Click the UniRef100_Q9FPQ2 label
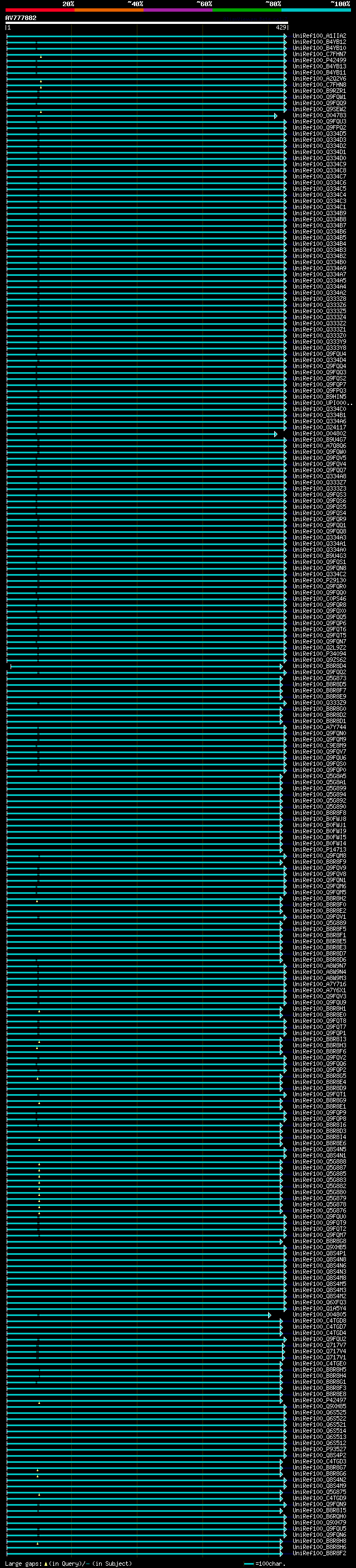This screenshot has width=356, height=1568. (x=319, y=128)
